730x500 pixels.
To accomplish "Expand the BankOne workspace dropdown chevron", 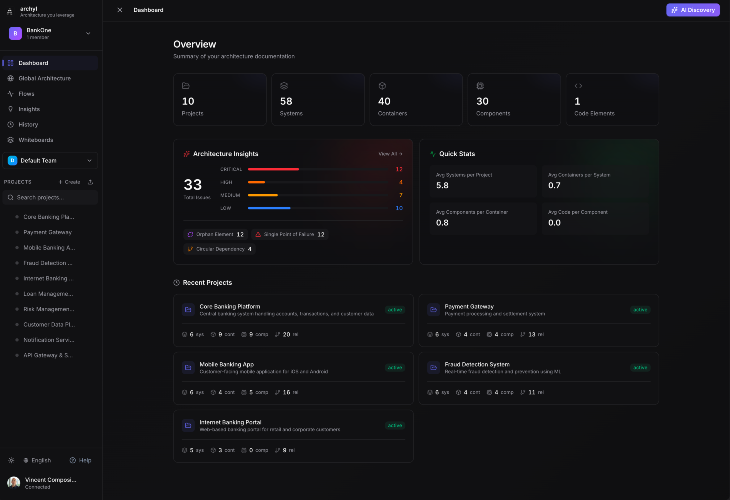I will 88,34.
